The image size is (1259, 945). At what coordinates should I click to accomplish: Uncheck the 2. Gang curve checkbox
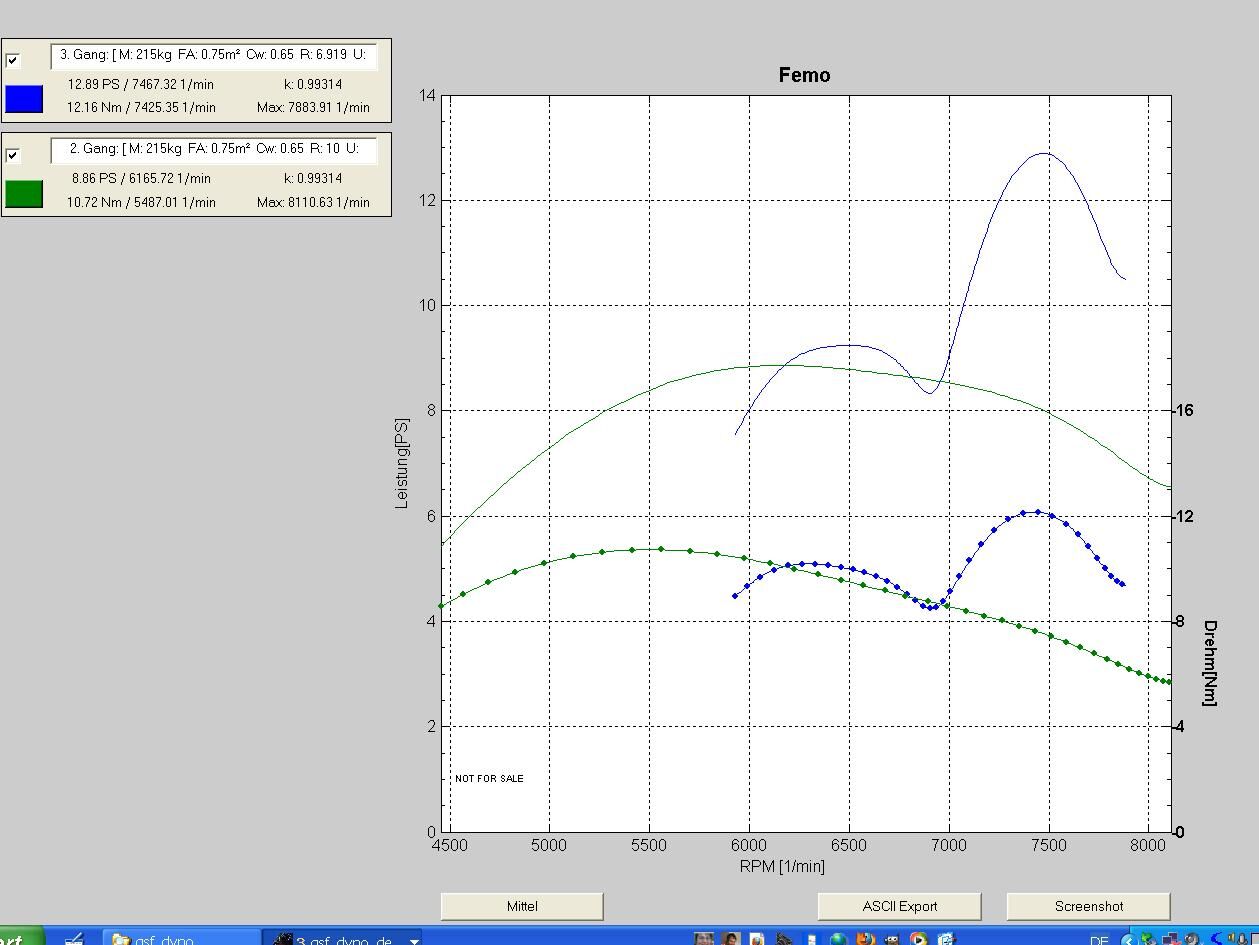[x=13, y=155]
